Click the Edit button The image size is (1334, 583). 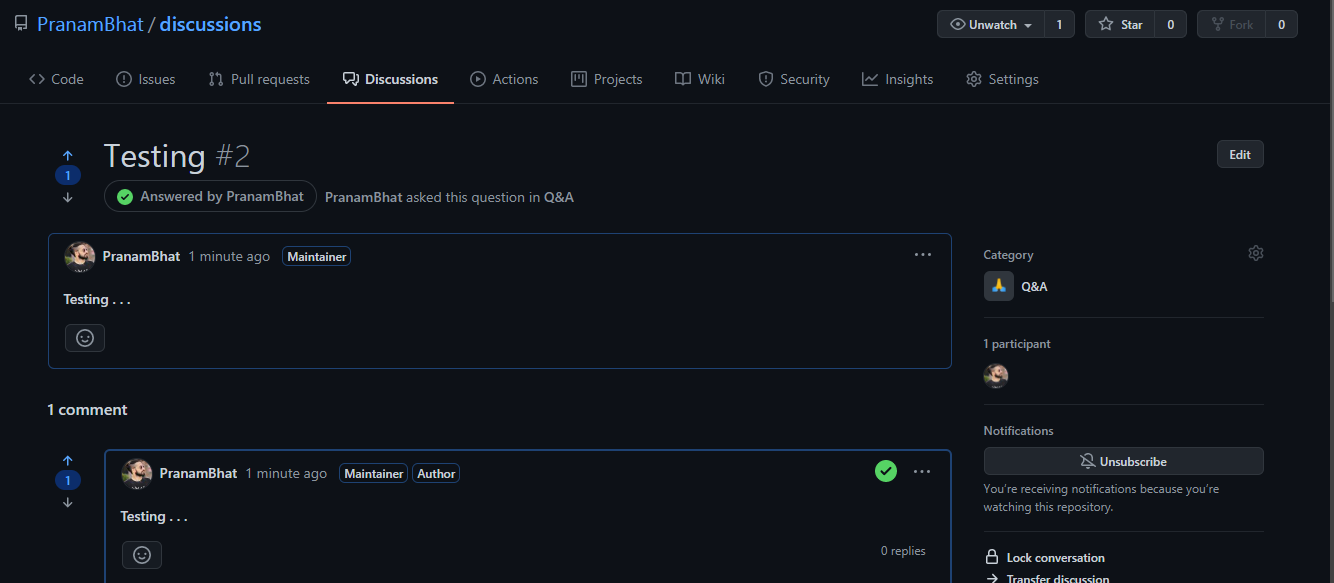1240,153
